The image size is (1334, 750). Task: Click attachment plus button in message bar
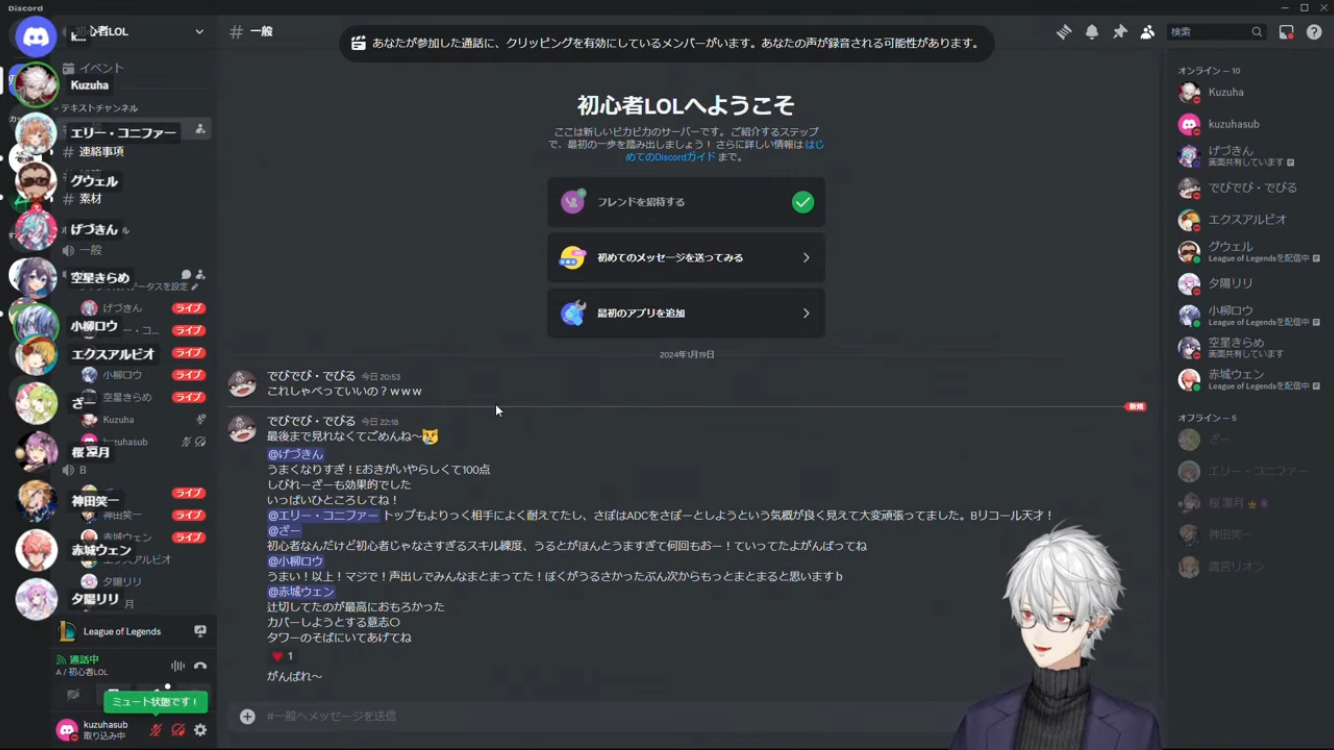247,716
